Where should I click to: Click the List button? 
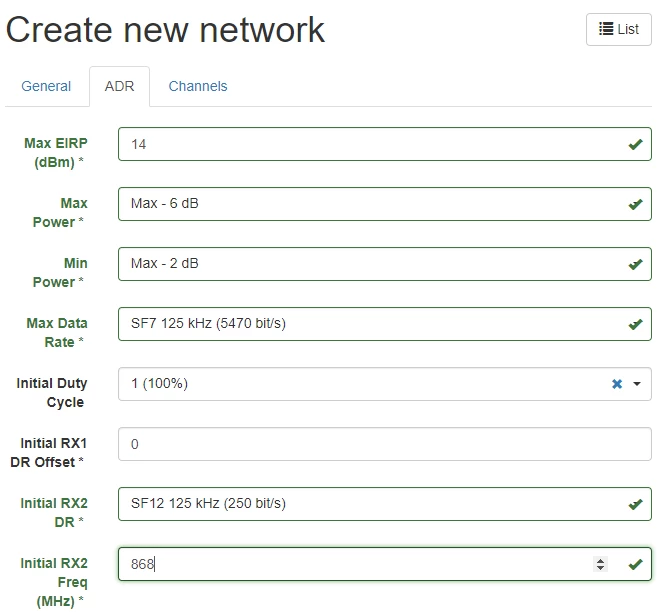tap(619, 29)
